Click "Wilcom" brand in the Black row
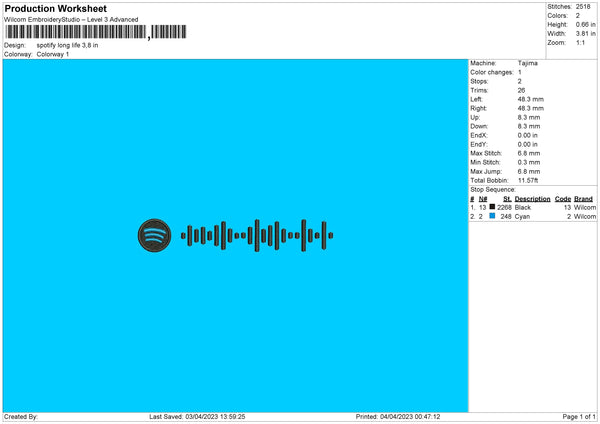Screen dimensions: 600x424 585,207
